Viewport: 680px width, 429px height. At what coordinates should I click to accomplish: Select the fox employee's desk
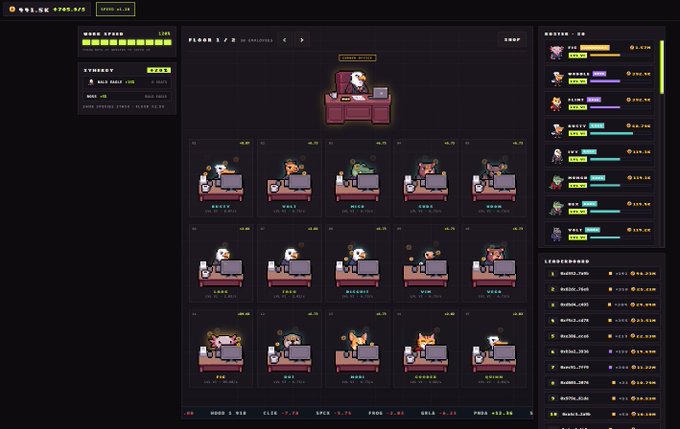click(x=357, y=348)
